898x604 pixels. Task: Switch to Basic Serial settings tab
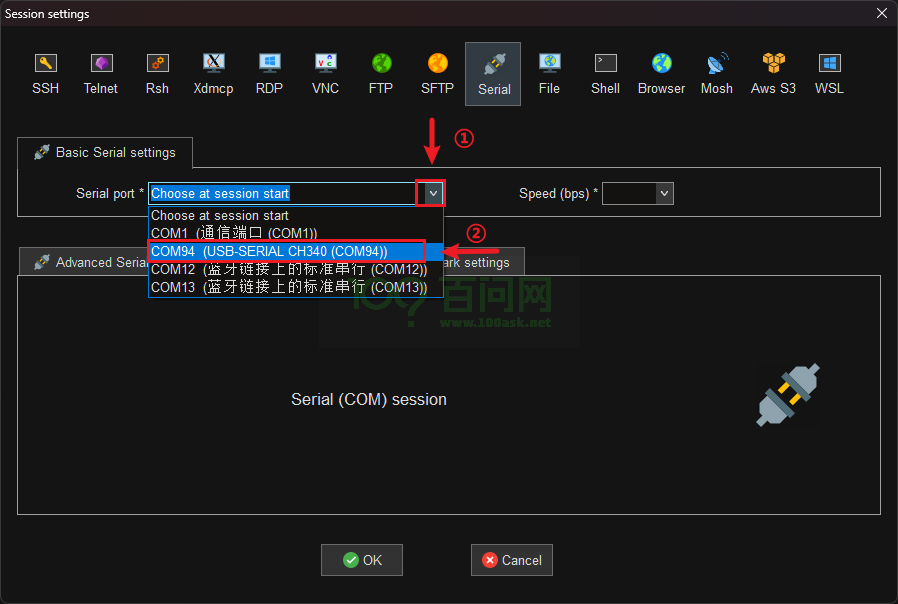coord(105,153)
